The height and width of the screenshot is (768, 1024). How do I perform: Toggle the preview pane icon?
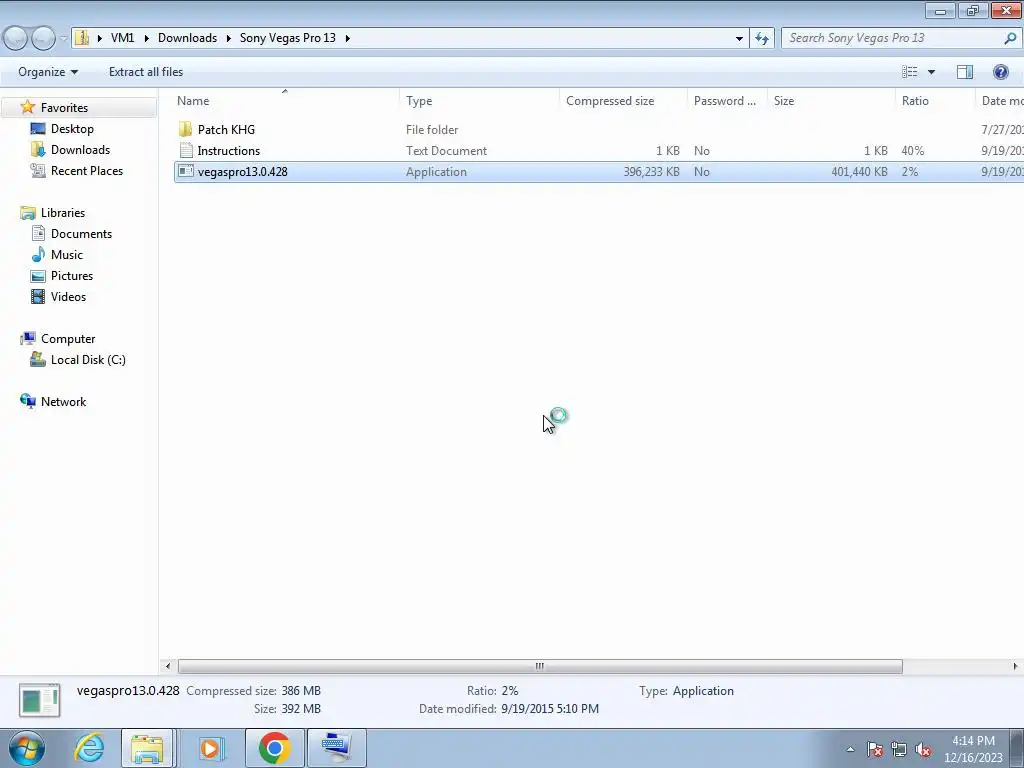[965, 72]
